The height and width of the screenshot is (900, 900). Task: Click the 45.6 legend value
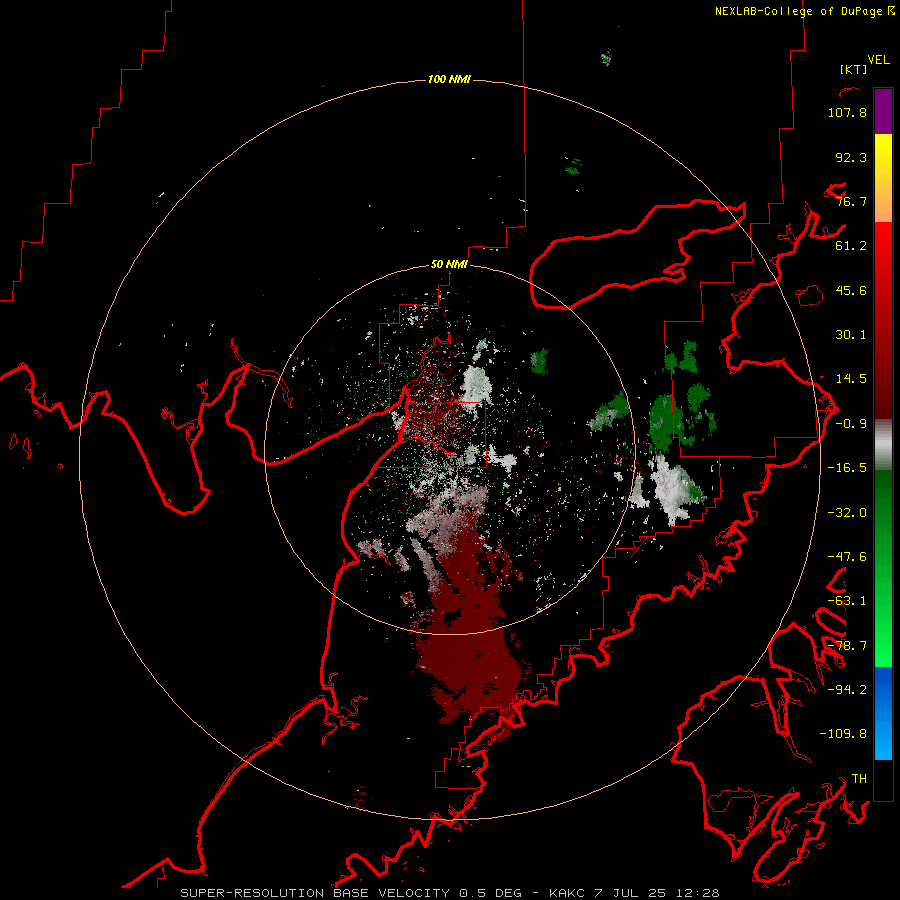pyautogui.click(x=851, y=290)
